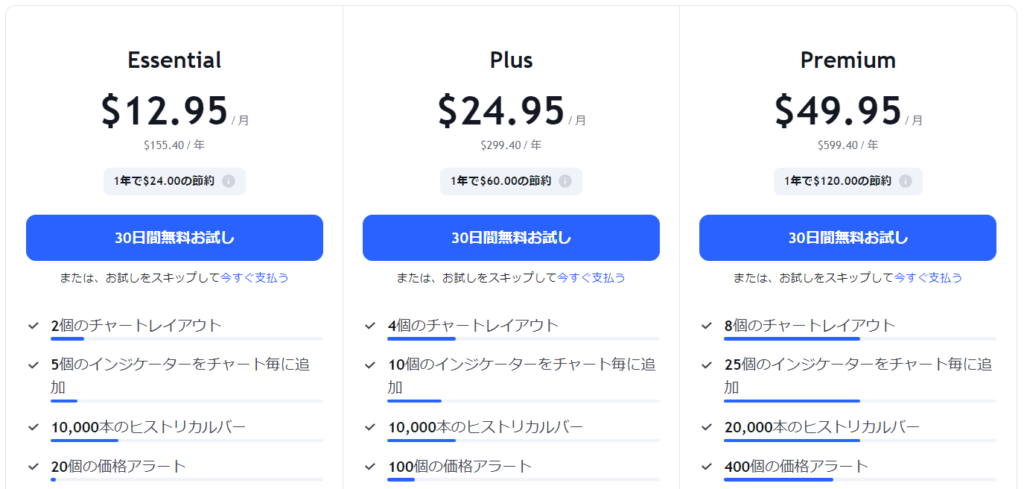
Task: Start Premium 30日間無料お試し trial
Action: click(847, 238)
